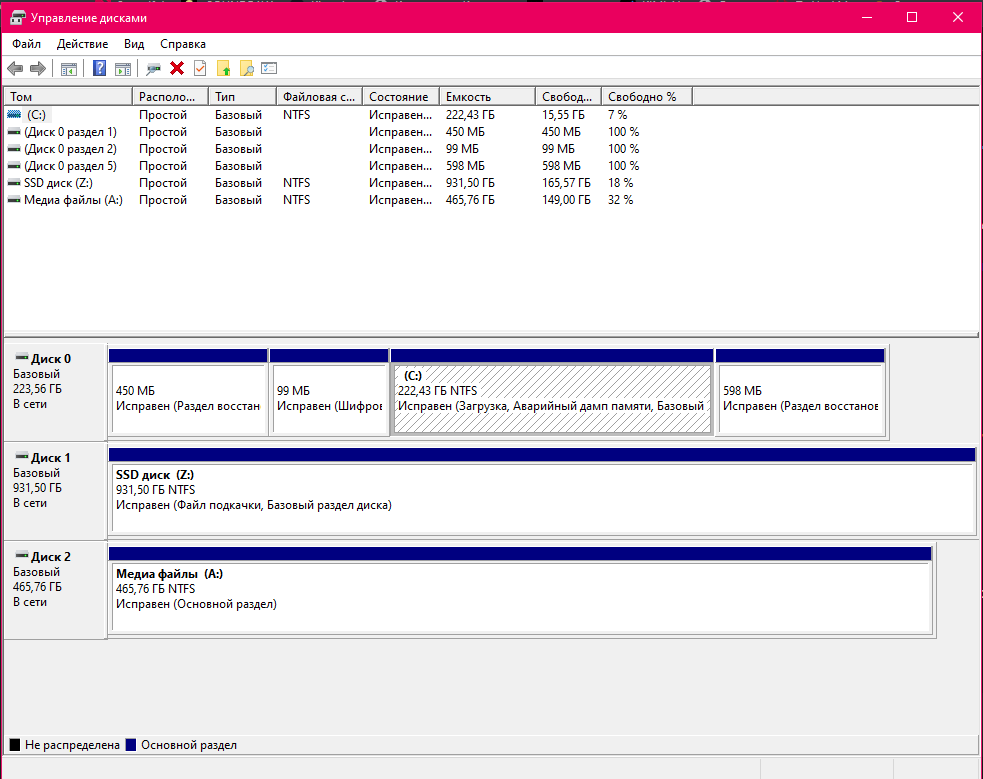
Task: Click the drive icon beside SSD диск (Z:)
Action: click(14, 183)
